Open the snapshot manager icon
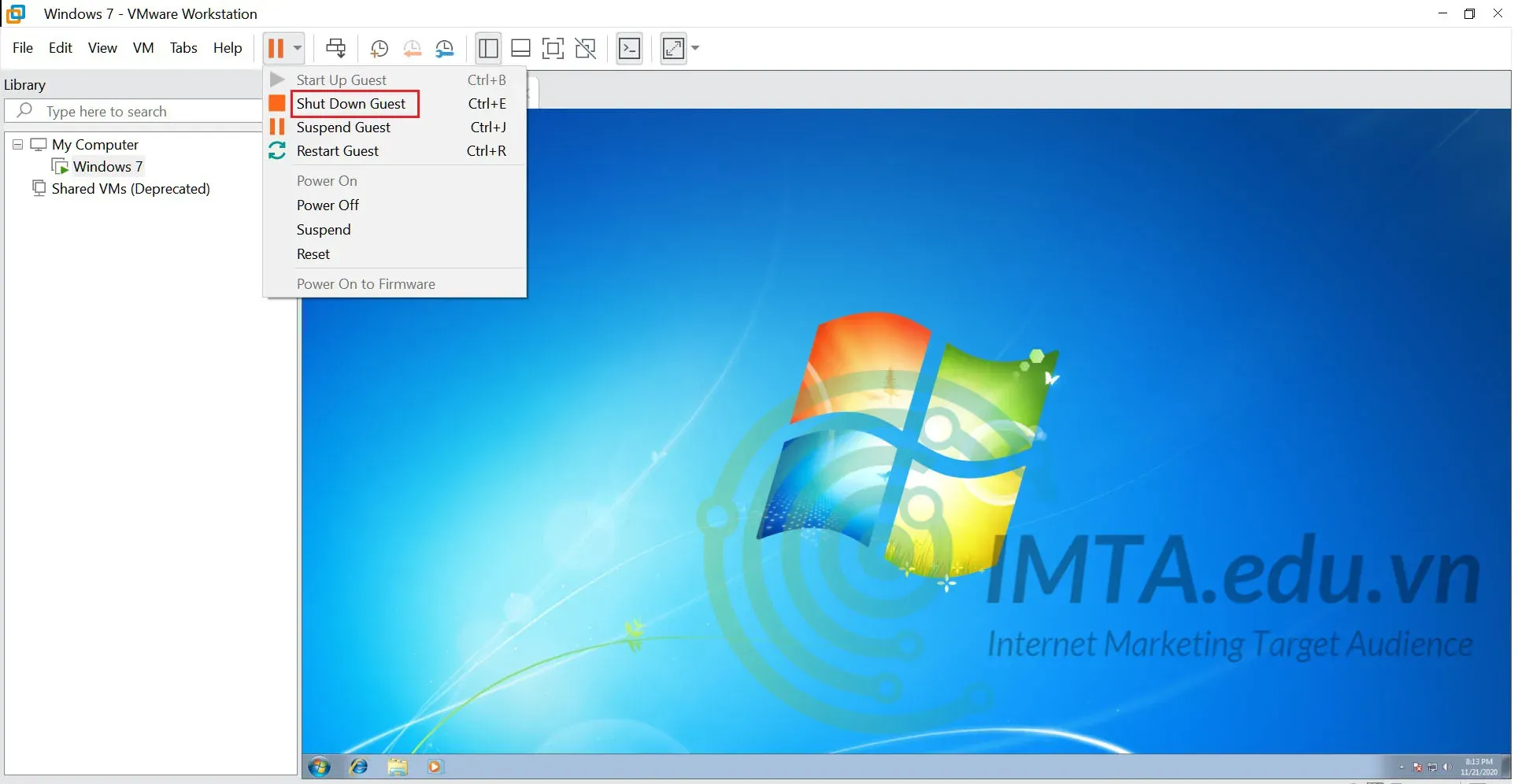 click(445, 48)
